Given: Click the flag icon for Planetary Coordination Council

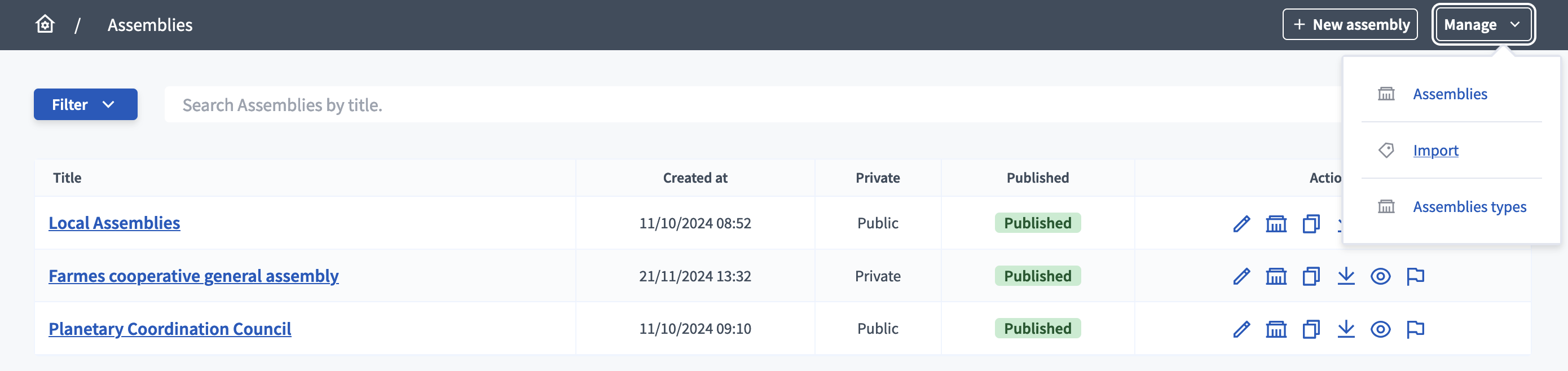Looking at the screenshot, I should point(1415,329).
